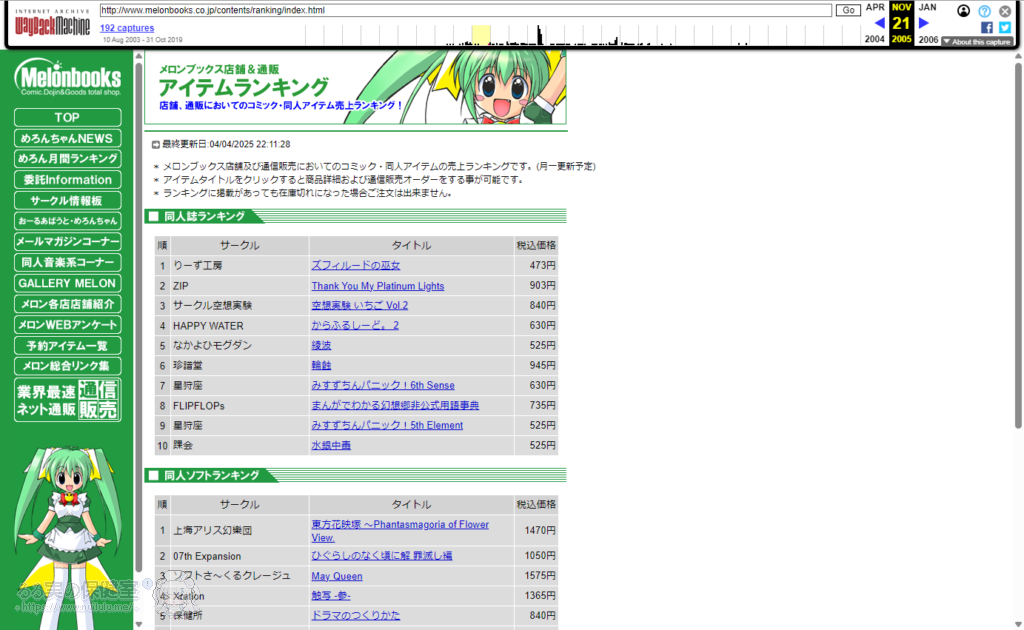Viewport: 1024px width, 630px height.
Task: Share this capture on Facebook
Action: click(x=986, y=28)
